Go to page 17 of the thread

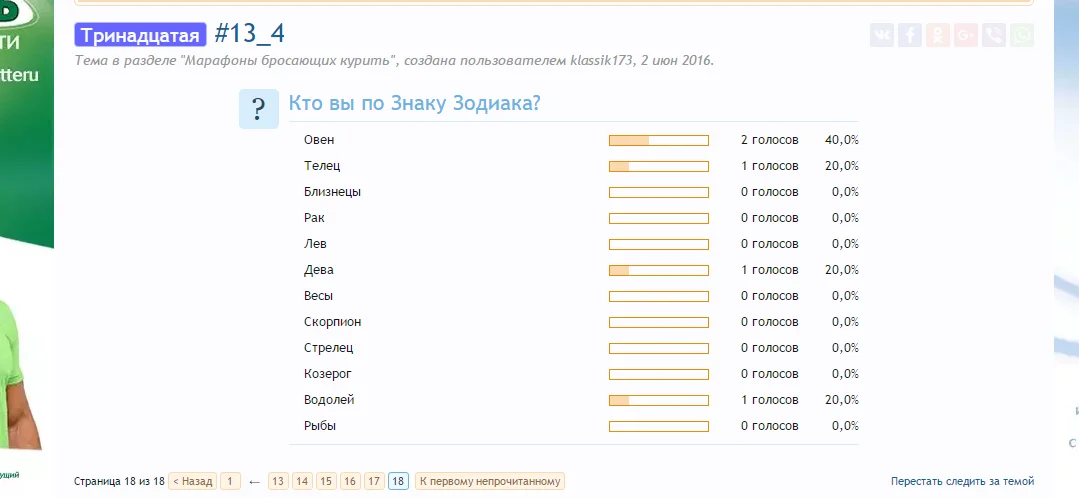pos(374,481)
